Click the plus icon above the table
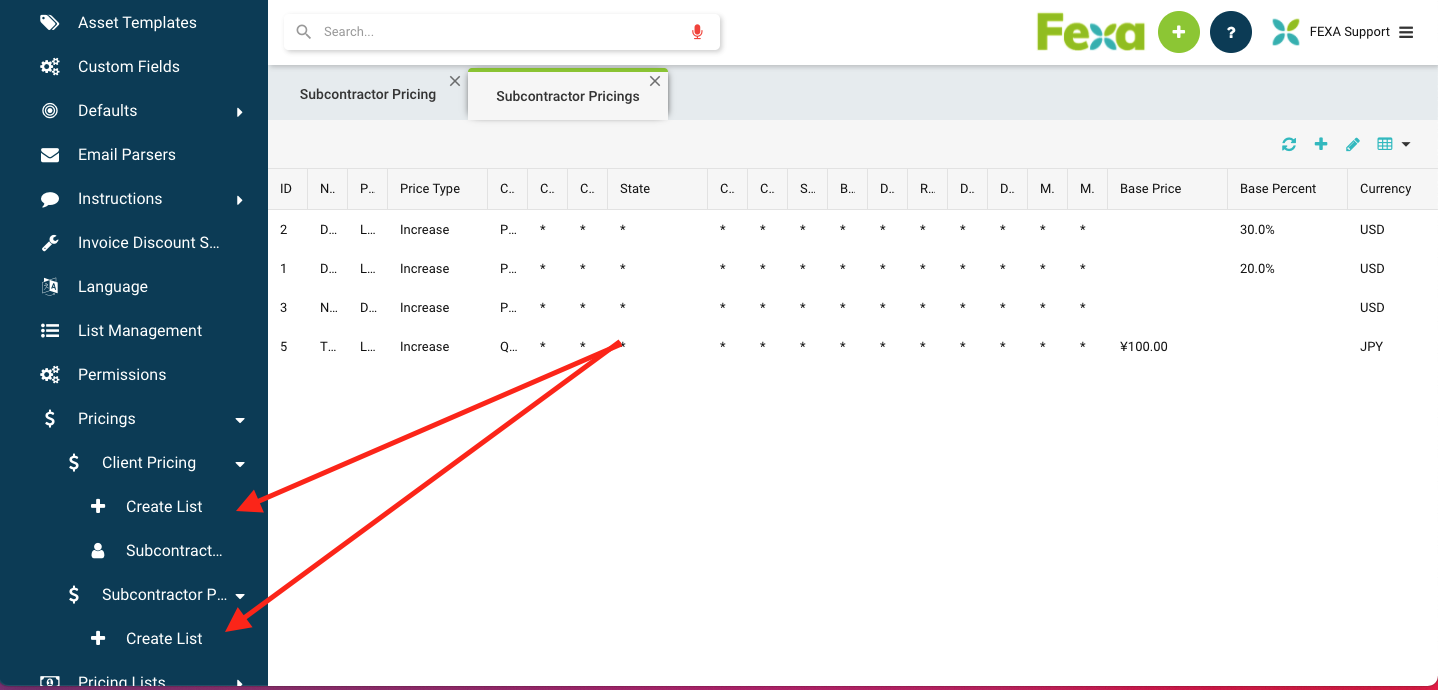Viewport: 1438px width, 690px height. (1321, 145)
